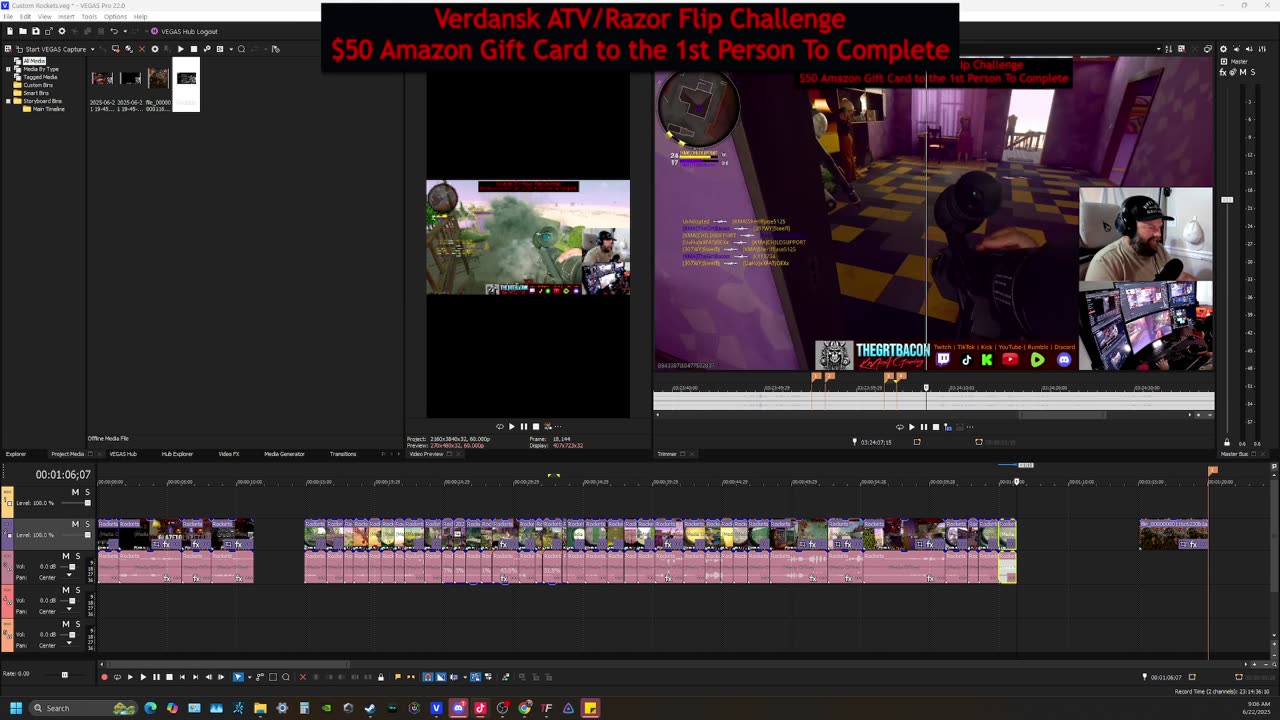Start preview of selected media in Project Media
Viewport: 1280px width, 720px height.
[x=181, y=49]
